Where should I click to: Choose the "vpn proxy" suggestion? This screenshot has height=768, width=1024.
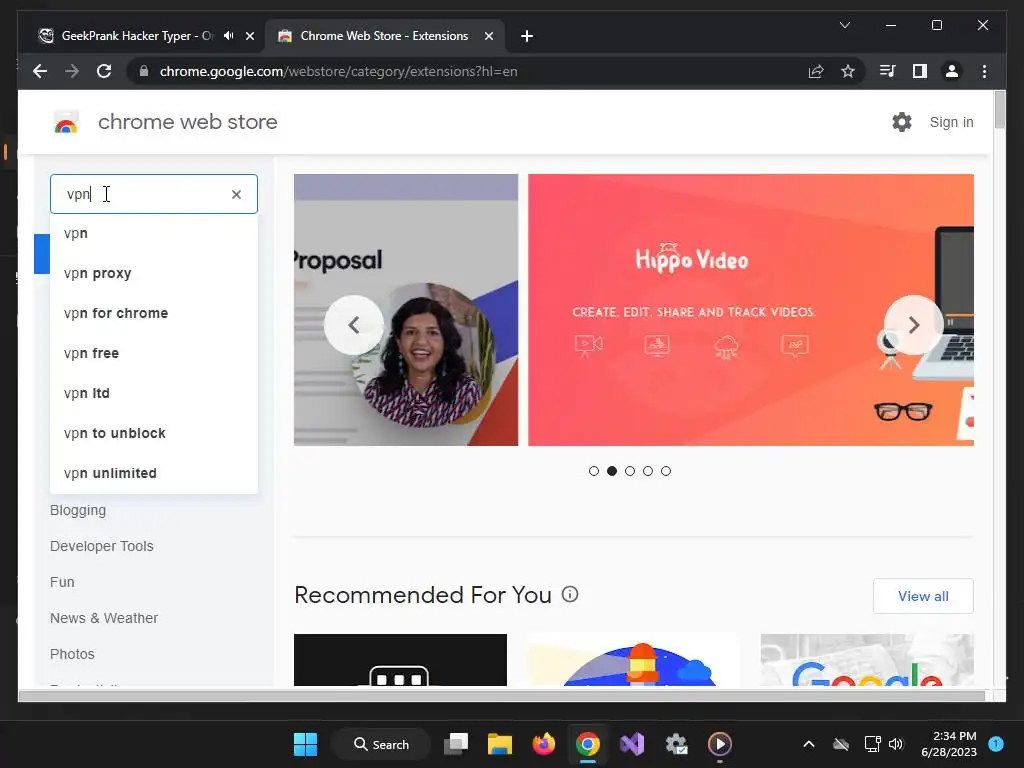[x=153, y=273]
